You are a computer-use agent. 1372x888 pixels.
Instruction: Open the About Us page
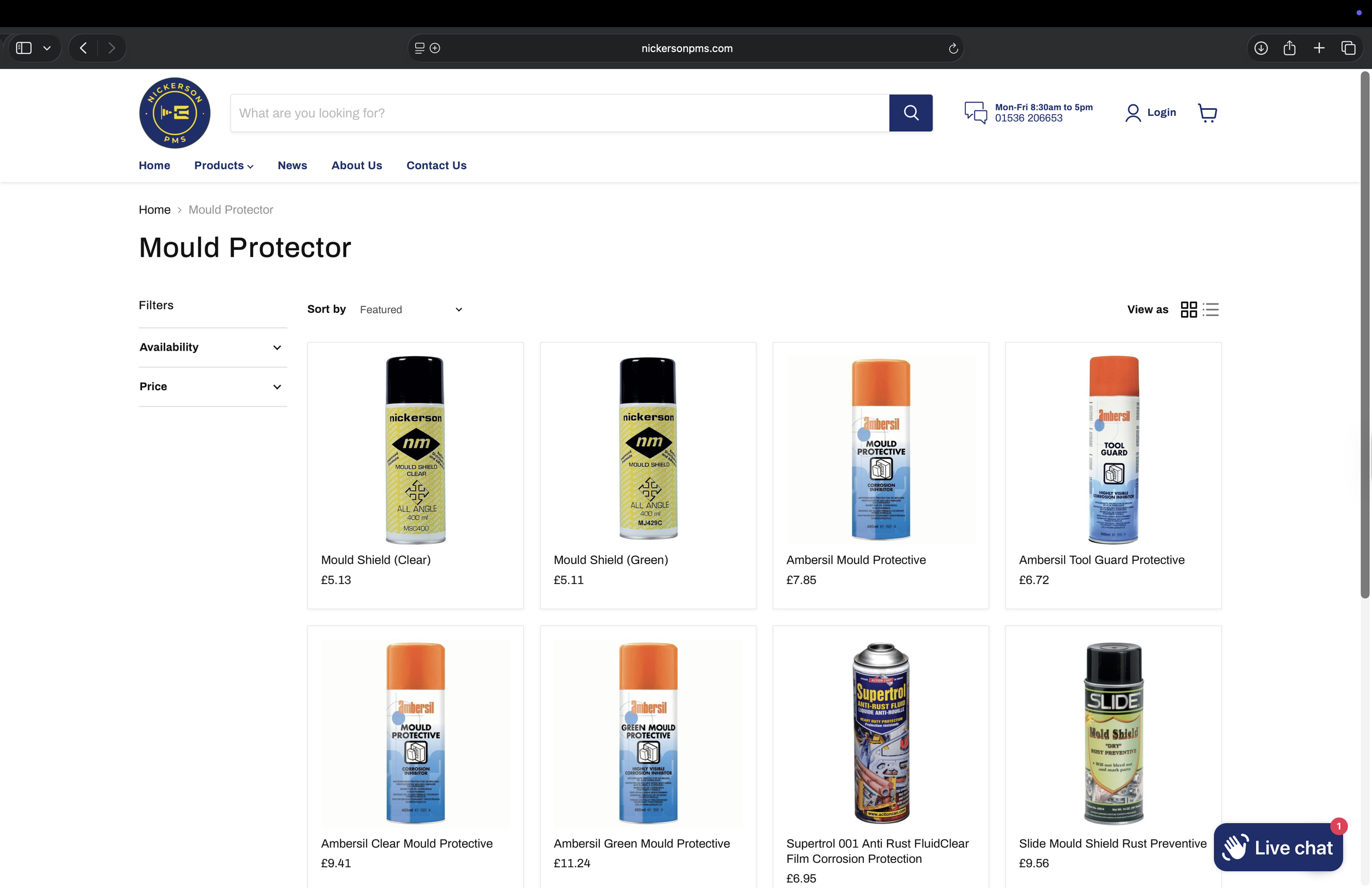[357, 166]
